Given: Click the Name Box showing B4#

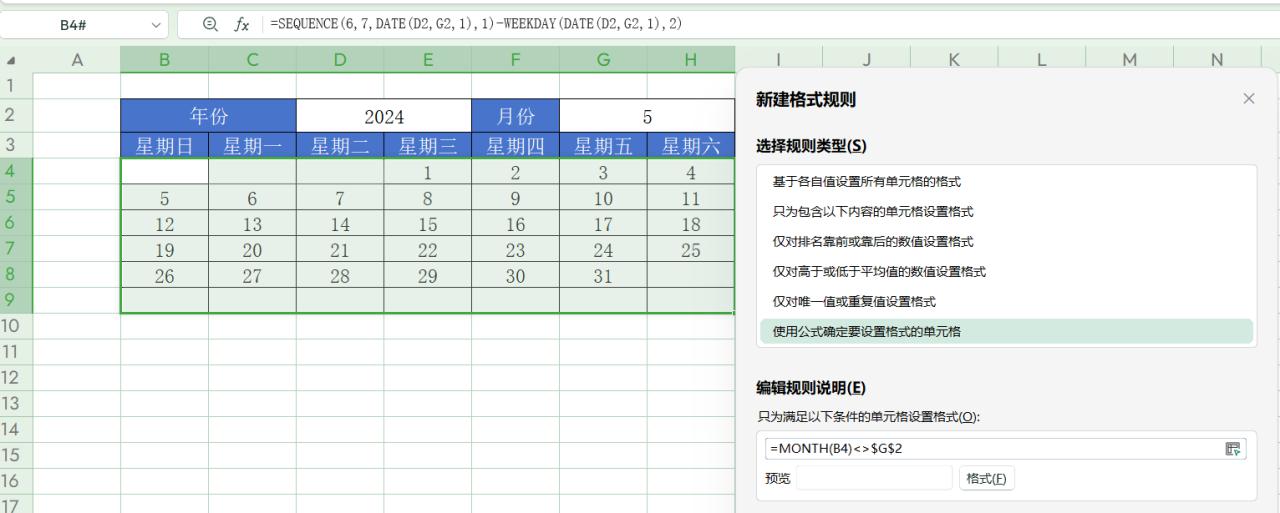Looking at the screenshot, I should pyautogui.click(x=72, y=24).
